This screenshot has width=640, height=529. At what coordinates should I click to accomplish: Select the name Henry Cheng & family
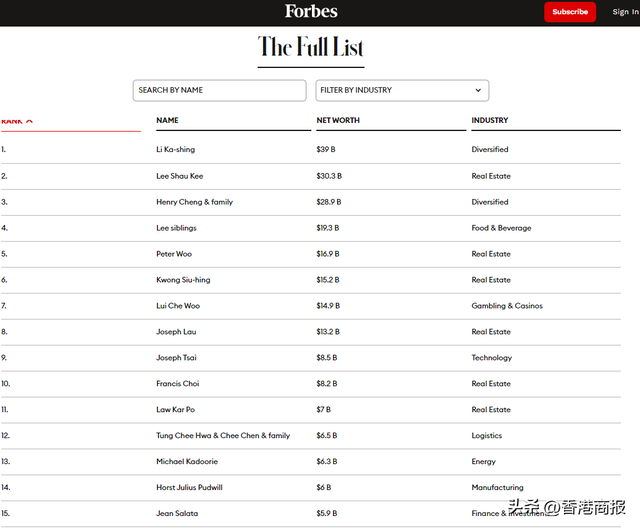194,202
